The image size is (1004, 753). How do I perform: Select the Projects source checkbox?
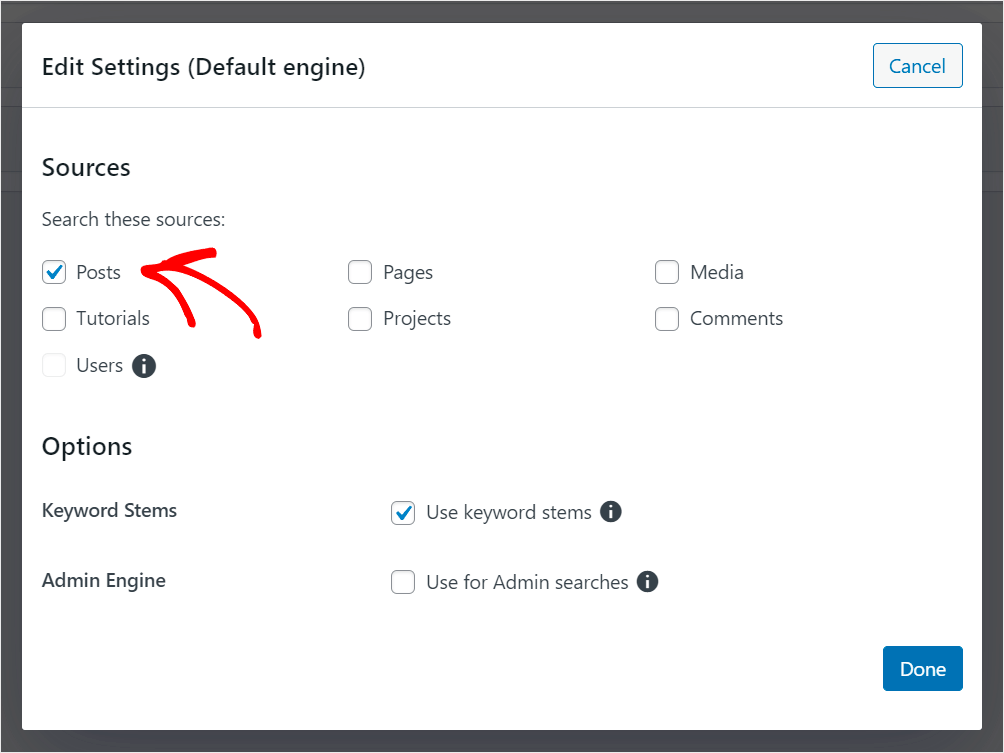[x=360, y=319]
